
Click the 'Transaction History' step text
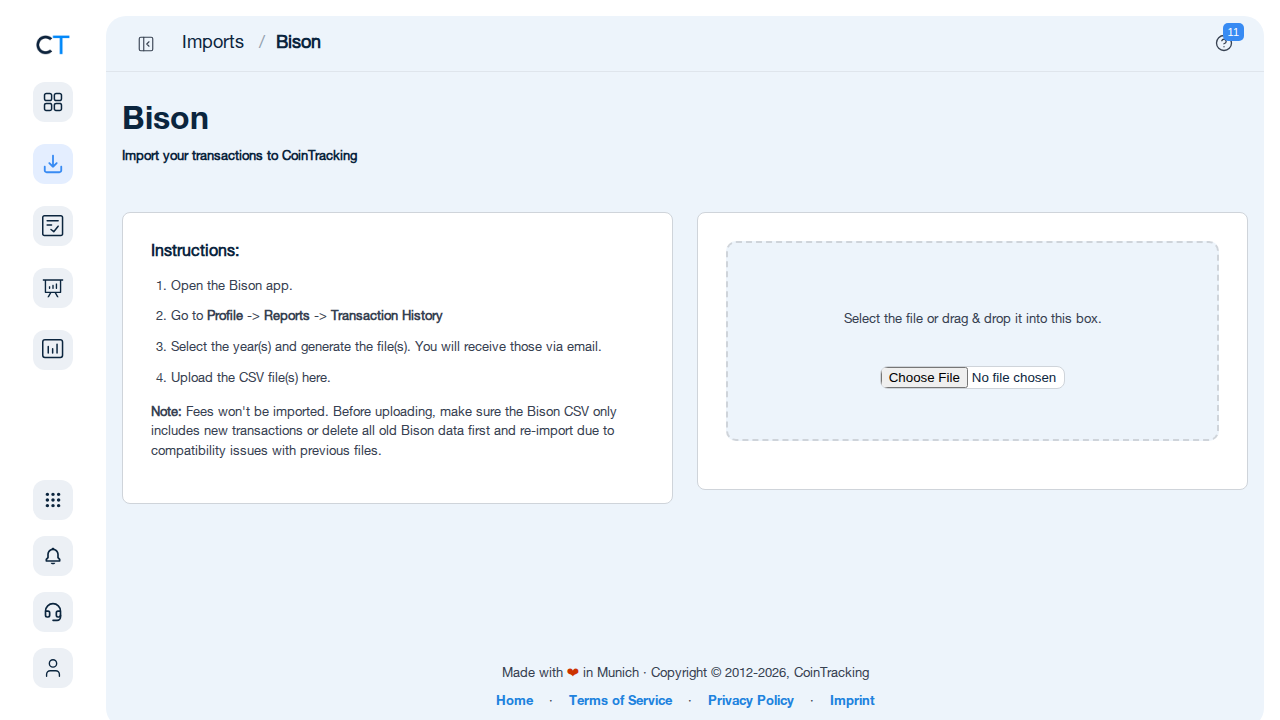point(387,315)
